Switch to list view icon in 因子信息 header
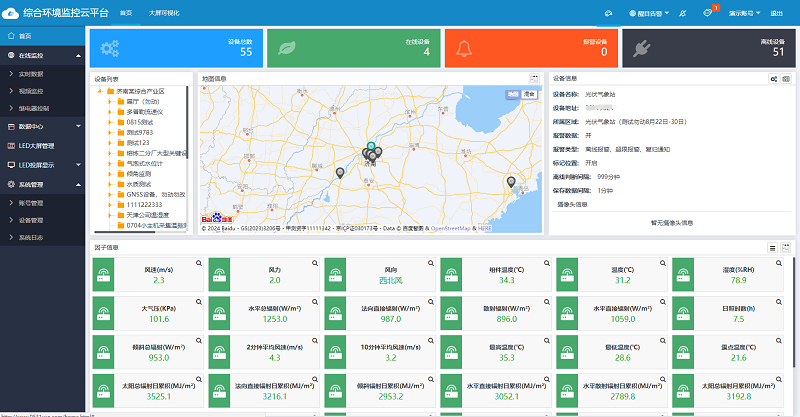 pos(772,248)
